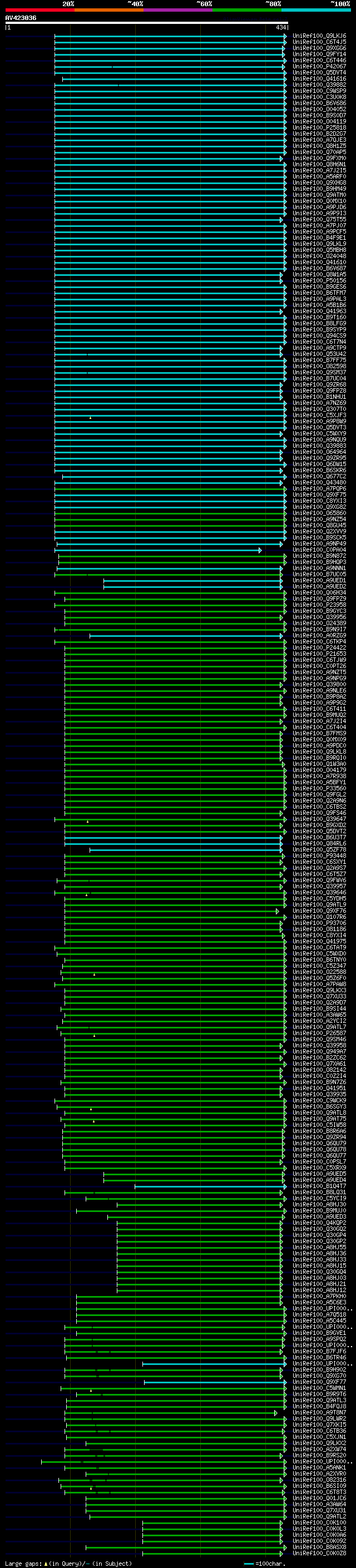Click the UniRef100_Q4KQP2 hit label

tap(319, 1223)
